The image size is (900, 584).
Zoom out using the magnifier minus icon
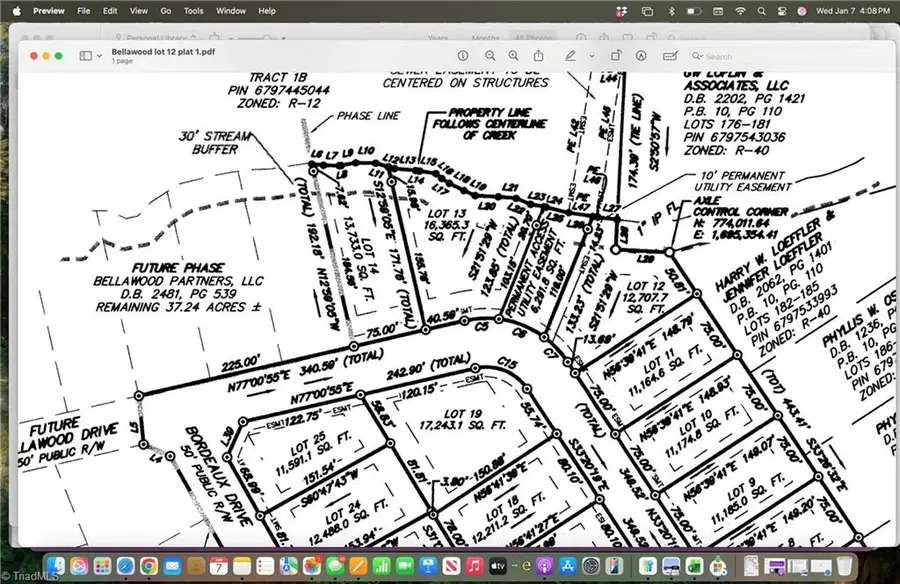pyautogui.click(x=491, y=55)
